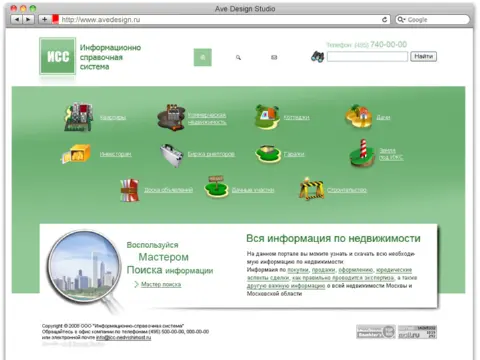Select the Строительство road barrier icon

click(311, 189)
